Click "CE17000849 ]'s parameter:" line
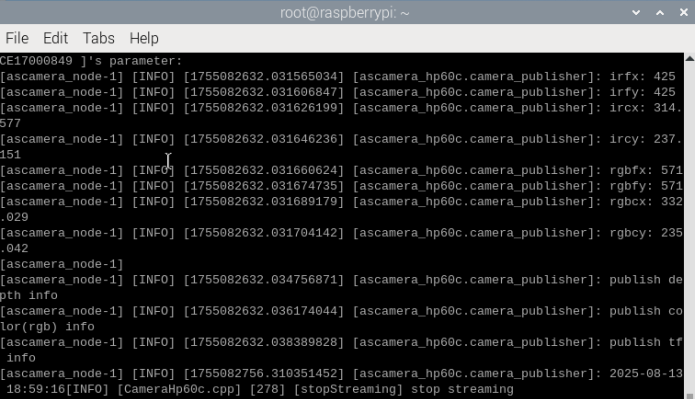Image resolution: width=695 pixels, height=399 pixels. click(91, 61)
